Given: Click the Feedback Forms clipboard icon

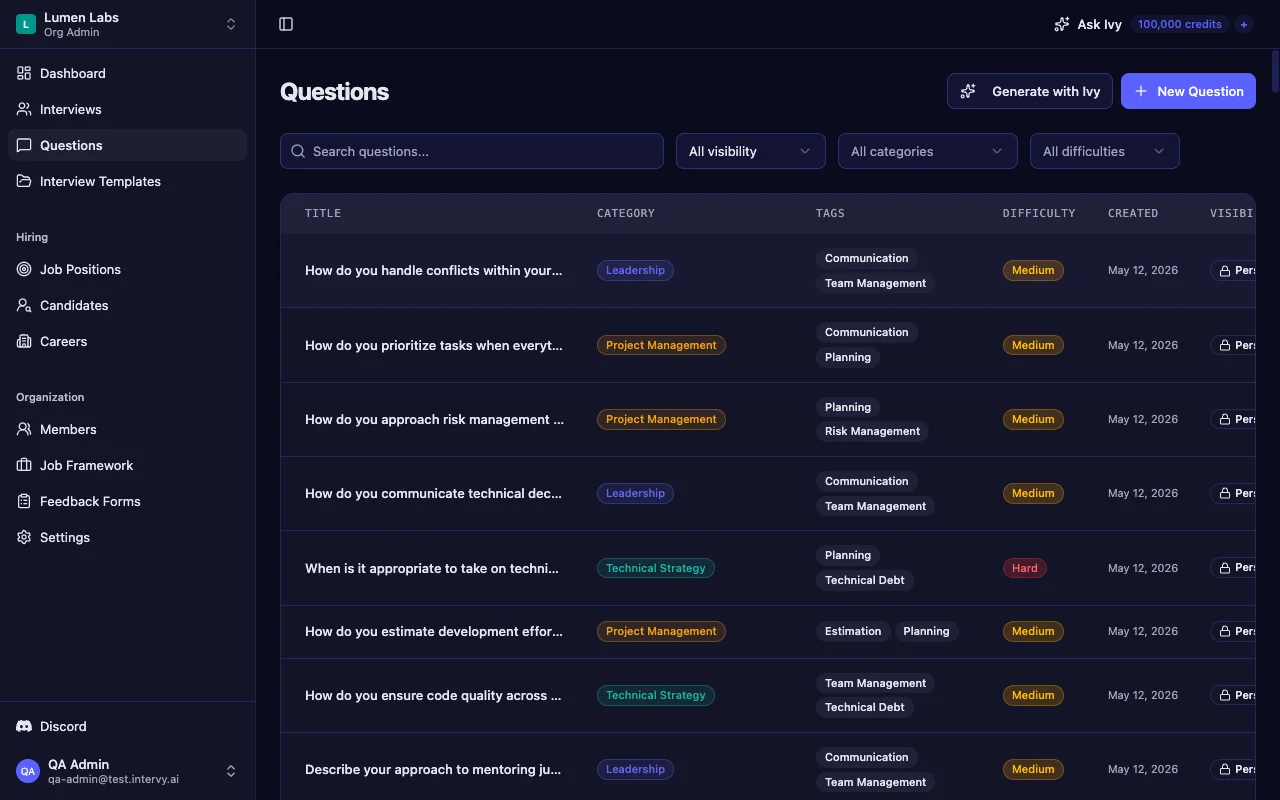Looking at the screenshot, I should 24,501.
